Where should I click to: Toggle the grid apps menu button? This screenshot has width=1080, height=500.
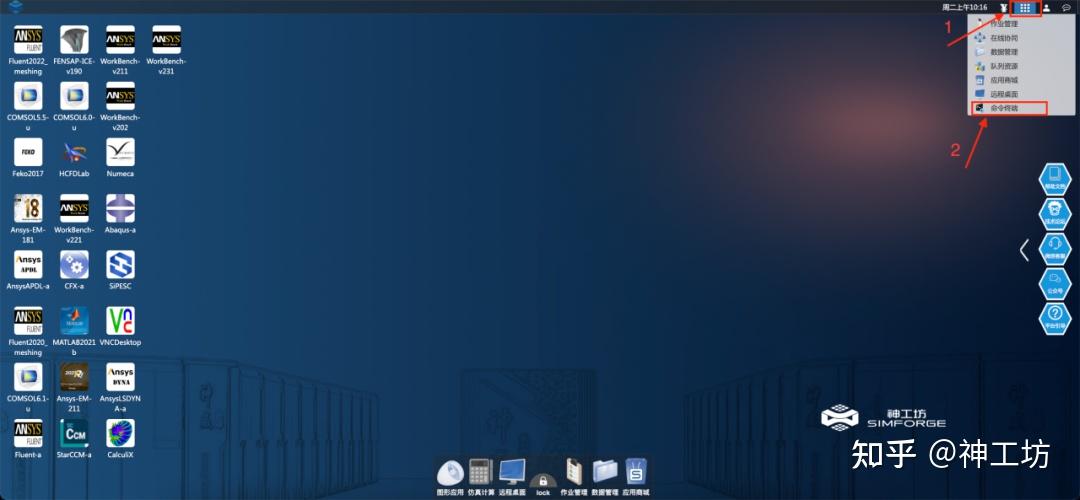click(x=1026, y=8)
